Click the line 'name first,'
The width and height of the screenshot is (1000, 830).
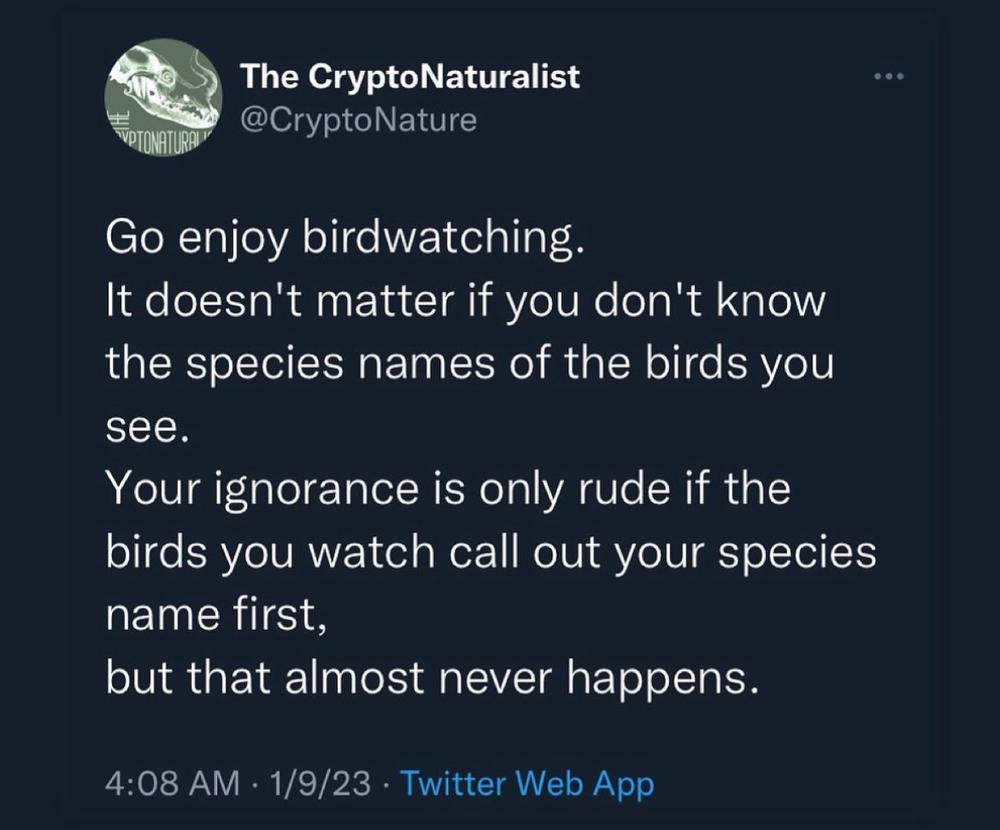217,614
